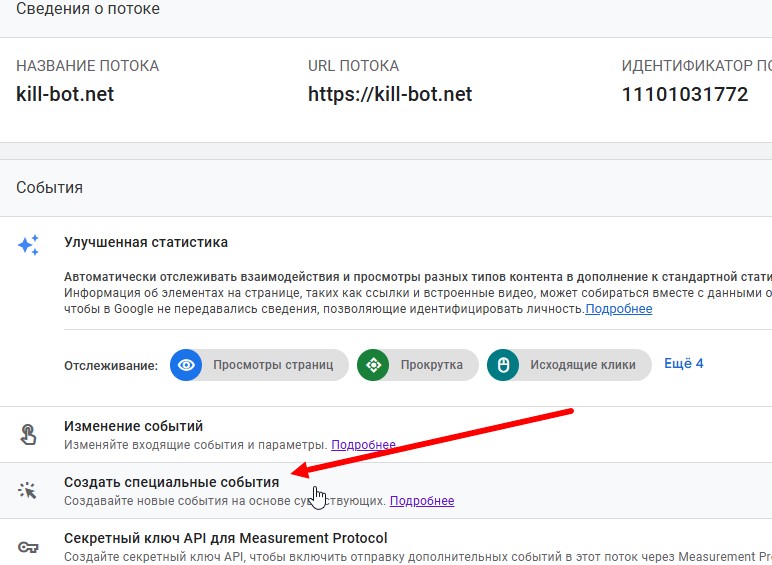Click the НАЗВАНИЕ ПОТОКА label
This screenshot has width=772, height=565.
[88, 66]
